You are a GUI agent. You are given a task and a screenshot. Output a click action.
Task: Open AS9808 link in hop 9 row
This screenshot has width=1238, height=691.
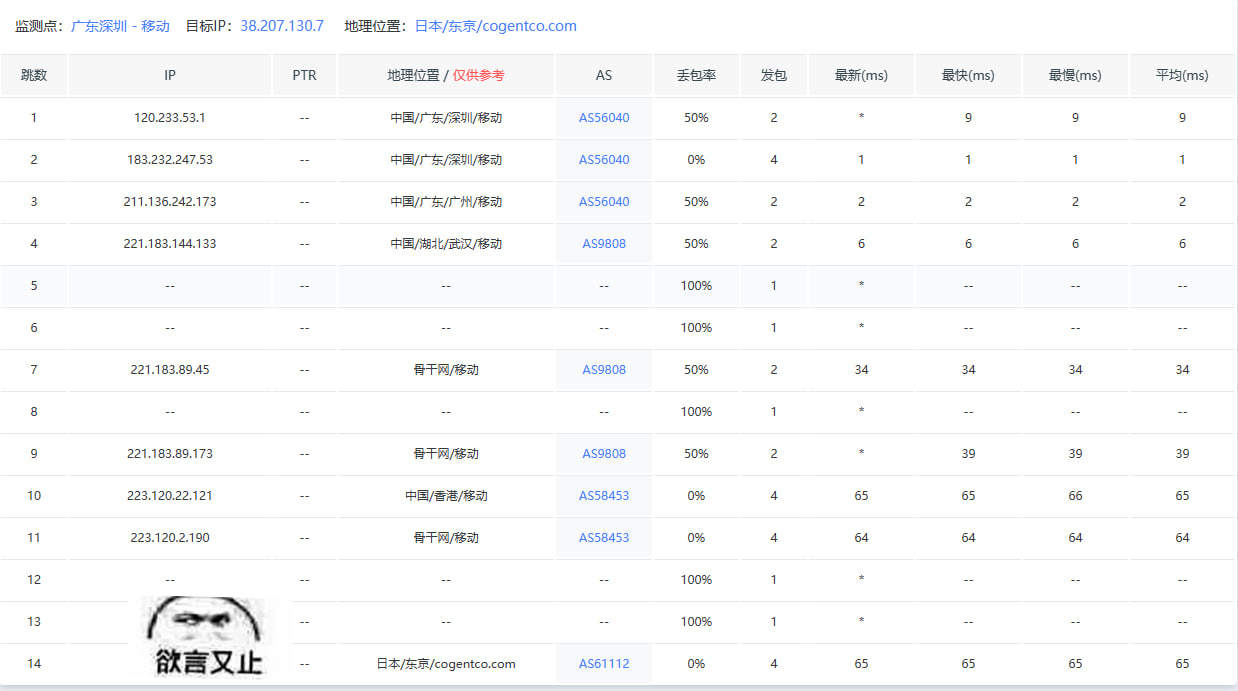pos(604,454)
